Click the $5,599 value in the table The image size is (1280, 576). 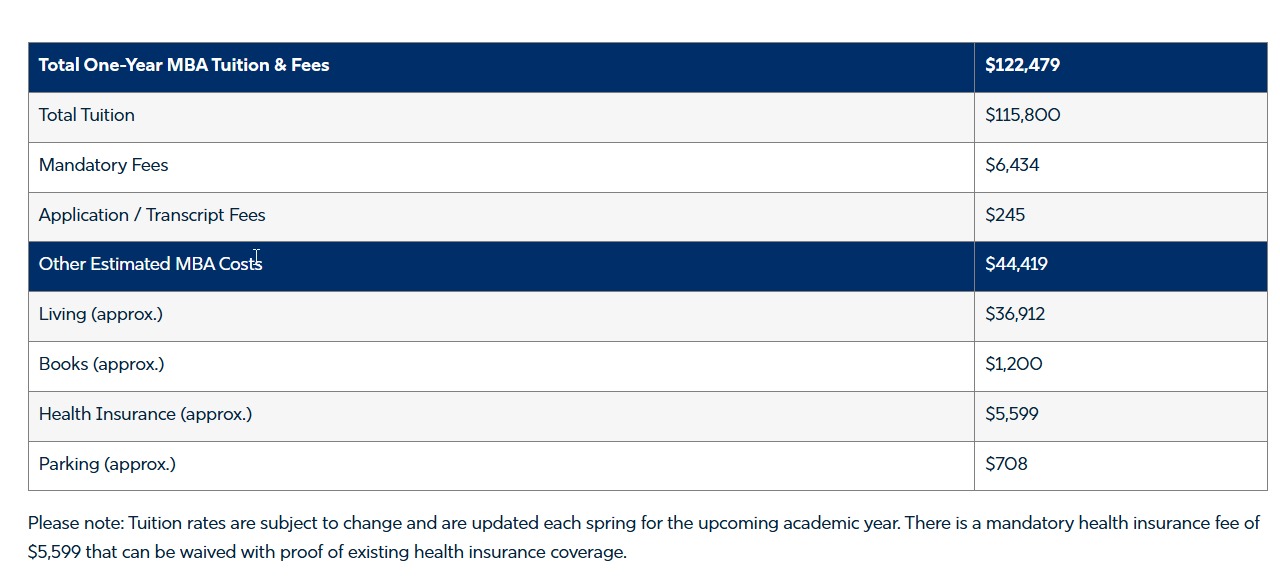[1011, 414]
